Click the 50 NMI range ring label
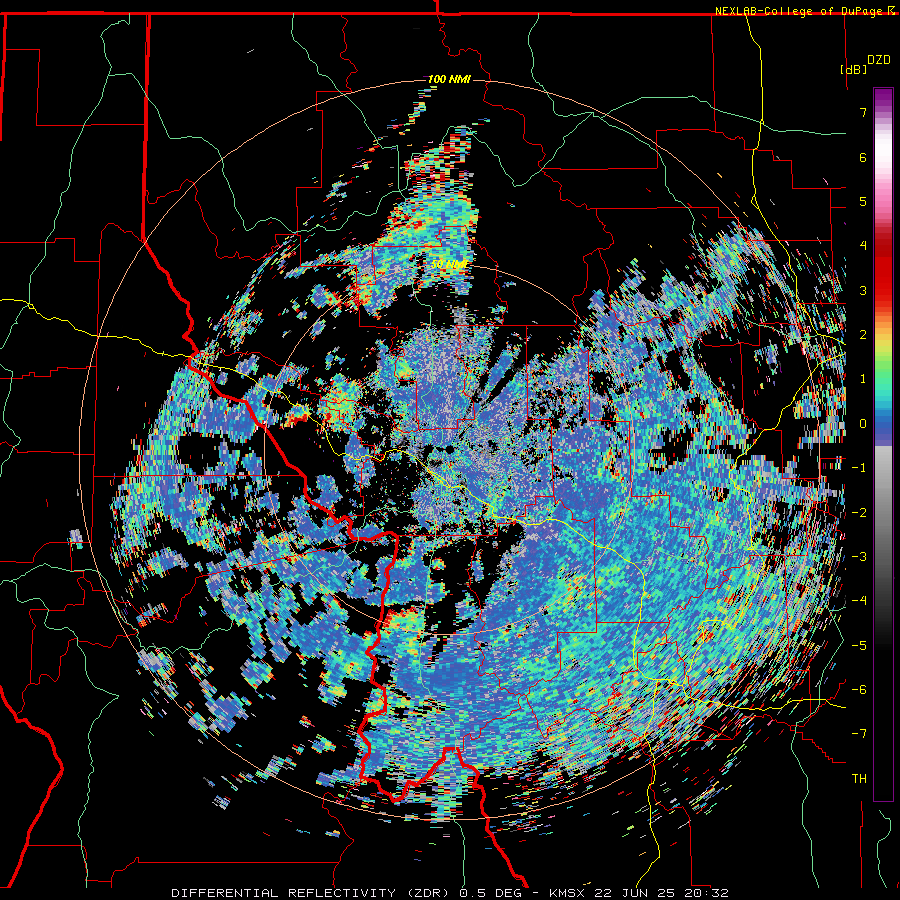This screenshot has height=900, width=900. pos(449,264)
